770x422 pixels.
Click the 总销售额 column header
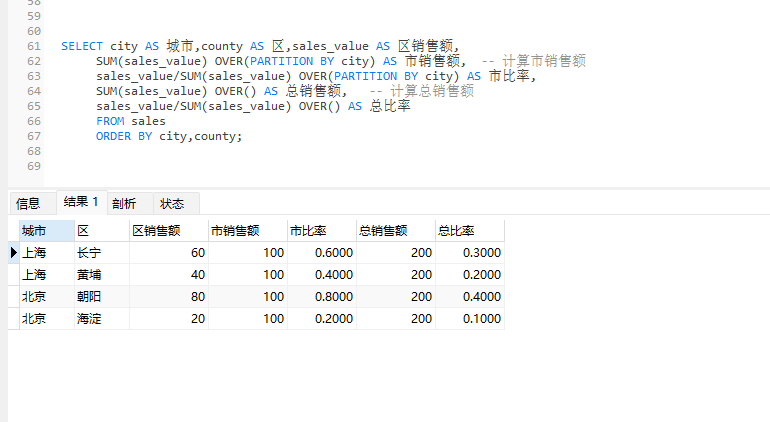(396, 231)
